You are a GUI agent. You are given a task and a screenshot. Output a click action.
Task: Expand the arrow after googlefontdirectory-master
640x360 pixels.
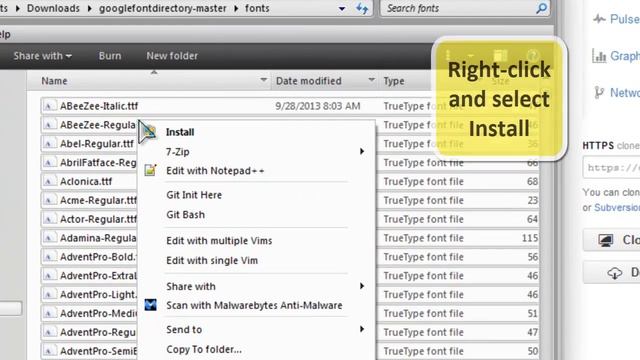(x=236, y=8)
